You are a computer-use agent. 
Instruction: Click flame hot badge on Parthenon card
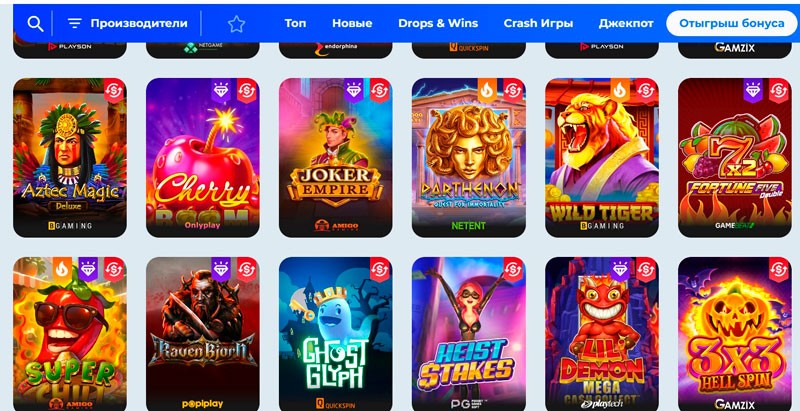pyautogui.click(x=487, y=91)
